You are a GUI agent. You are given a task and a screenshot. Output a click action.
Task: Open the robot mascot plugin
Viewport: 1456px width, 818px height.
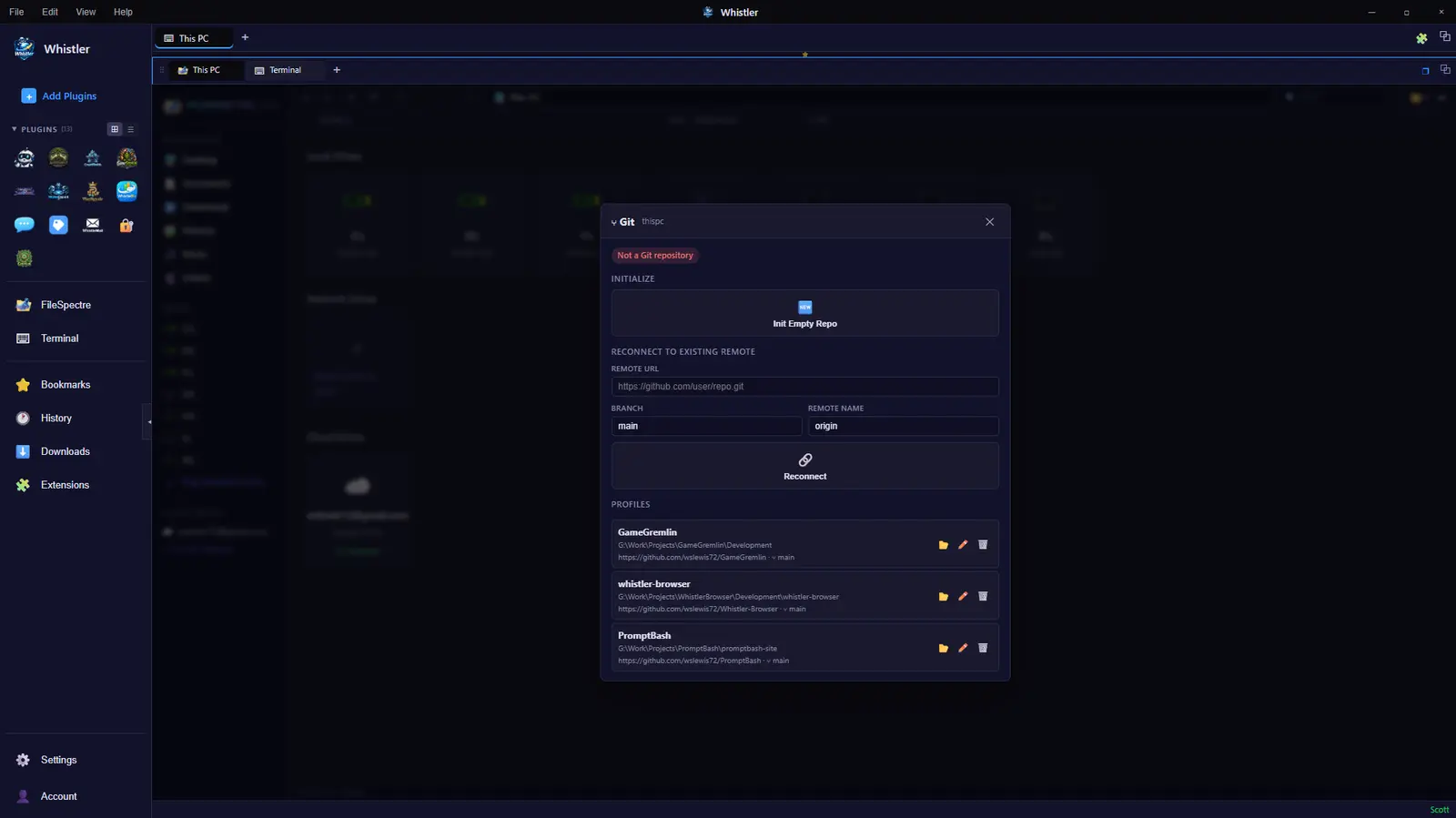[25, 158]
